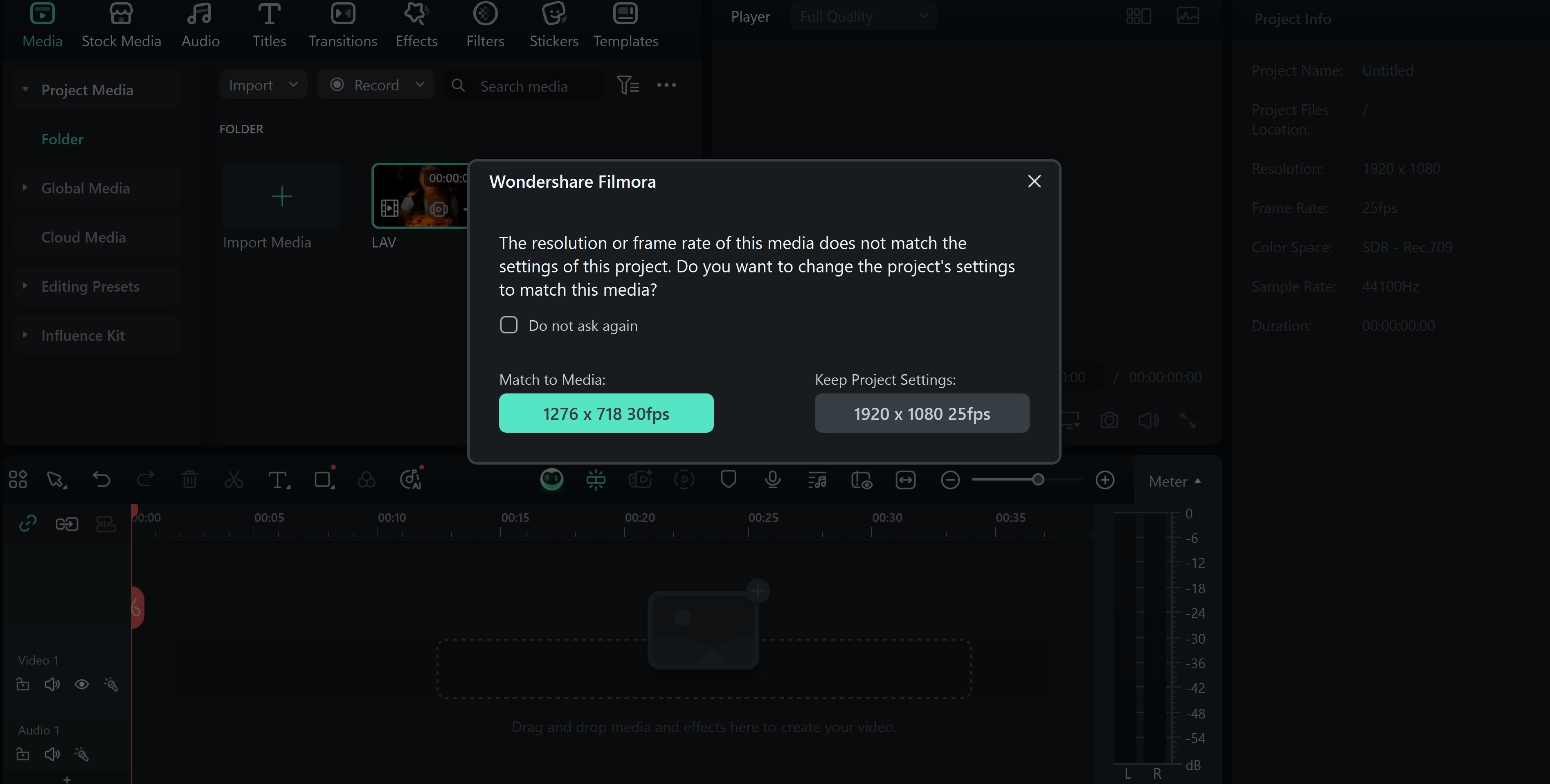Toggle the green timeline link icon
The height and width of the screenshot is (784, 1550).
28,523
